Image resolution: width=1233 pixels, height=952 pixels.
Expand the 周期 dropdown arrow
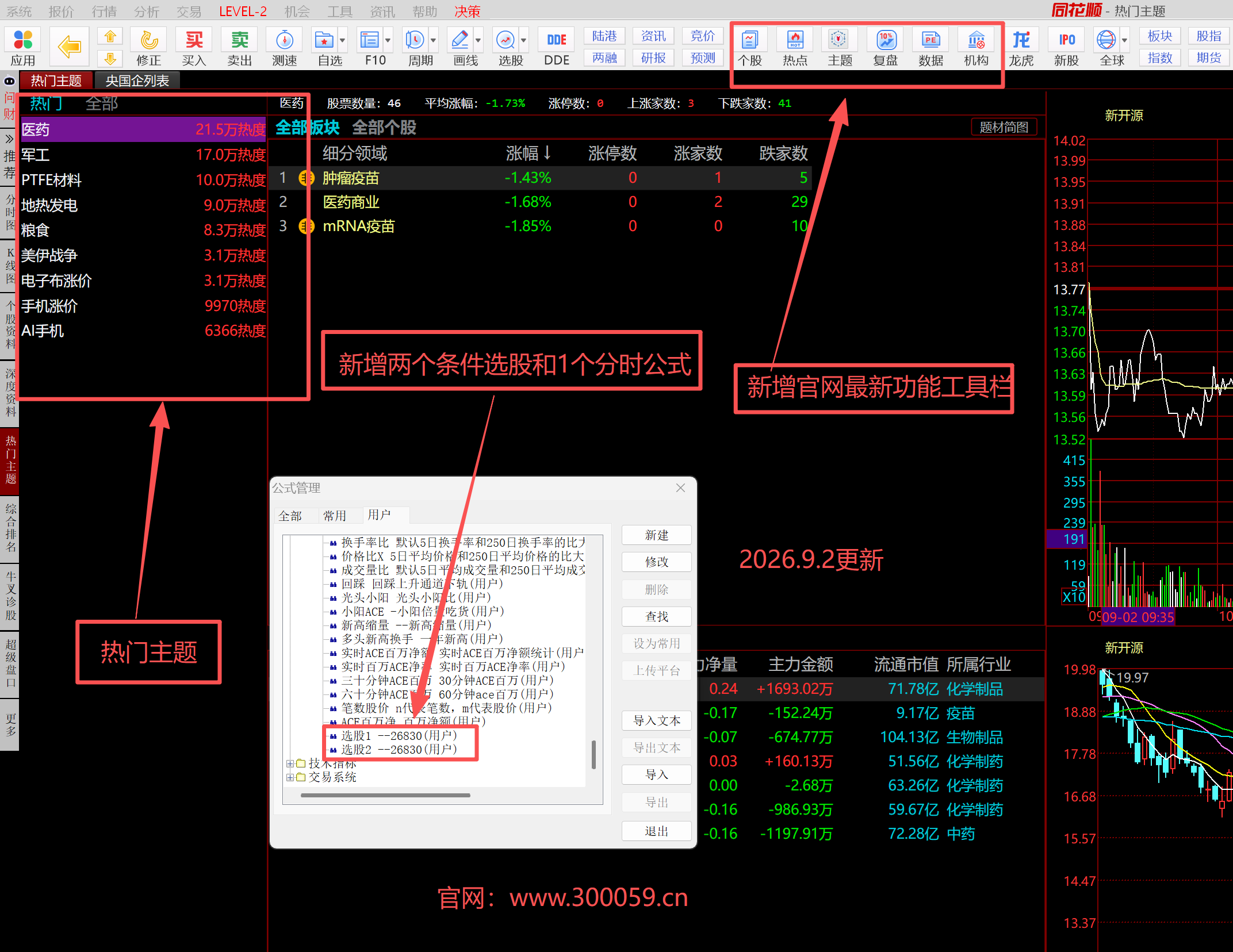[x=434, y=40]
